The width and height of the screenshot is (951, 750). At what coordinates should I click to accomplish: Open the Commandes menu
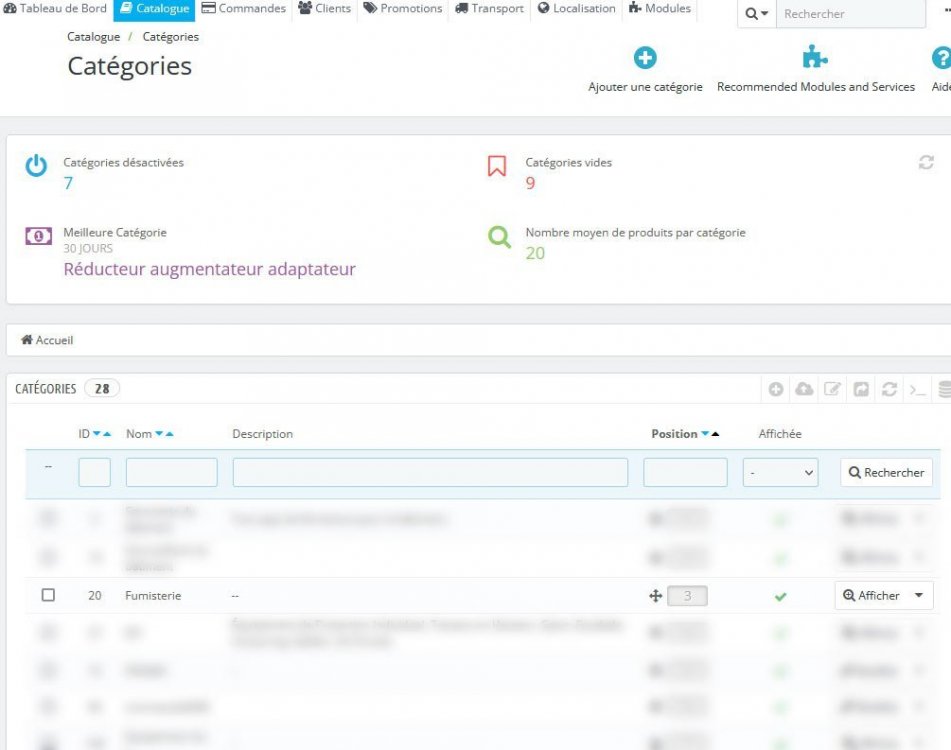[x=243, y=8]
